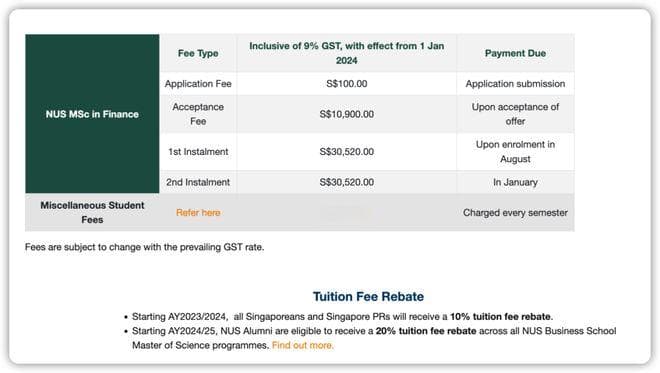Click the 'Application submission' cell
660x373 pixels.
pos(515,84)
